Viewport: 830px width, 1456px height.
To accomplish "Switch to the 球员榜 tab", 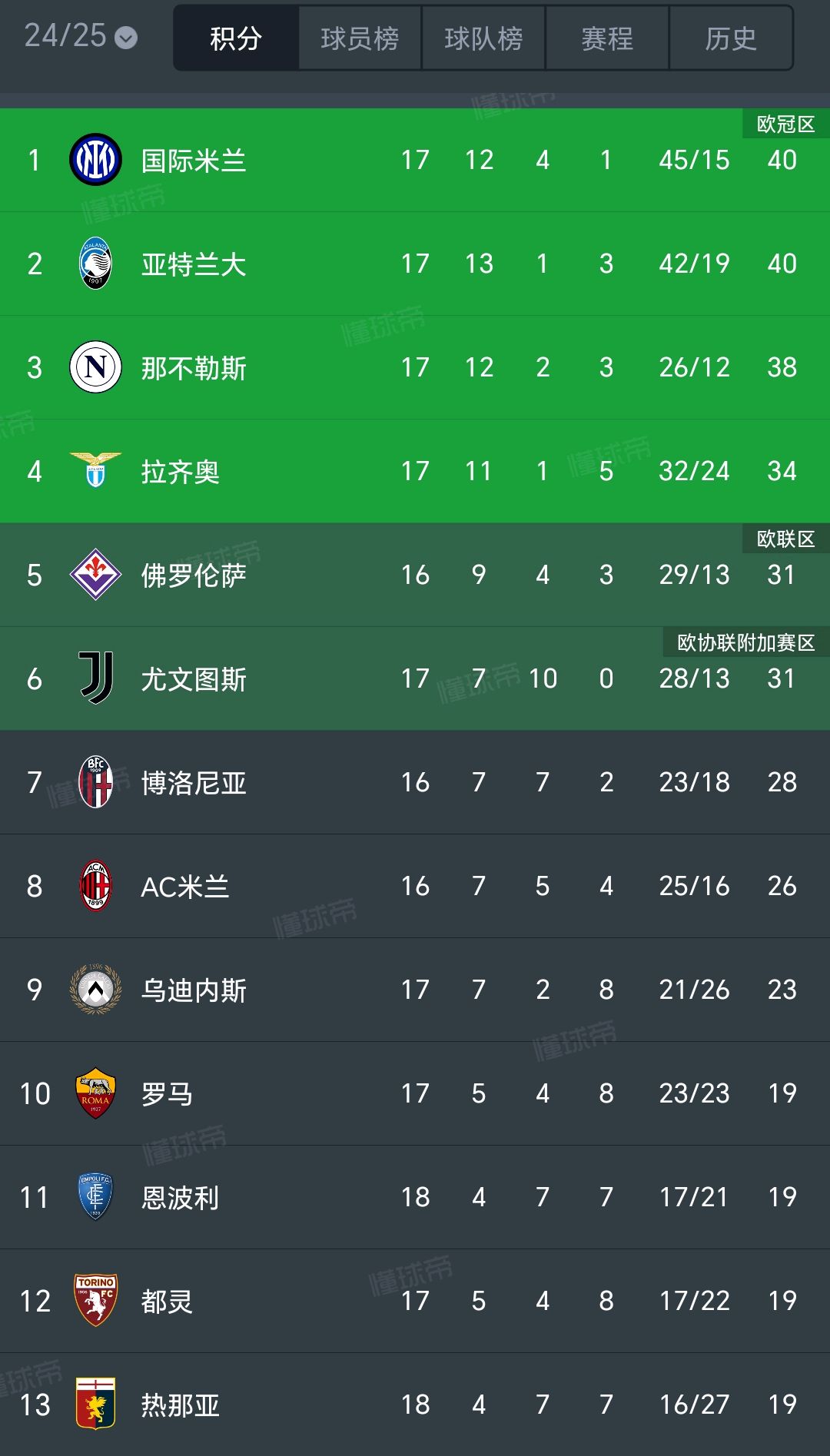I will (360, 38).
